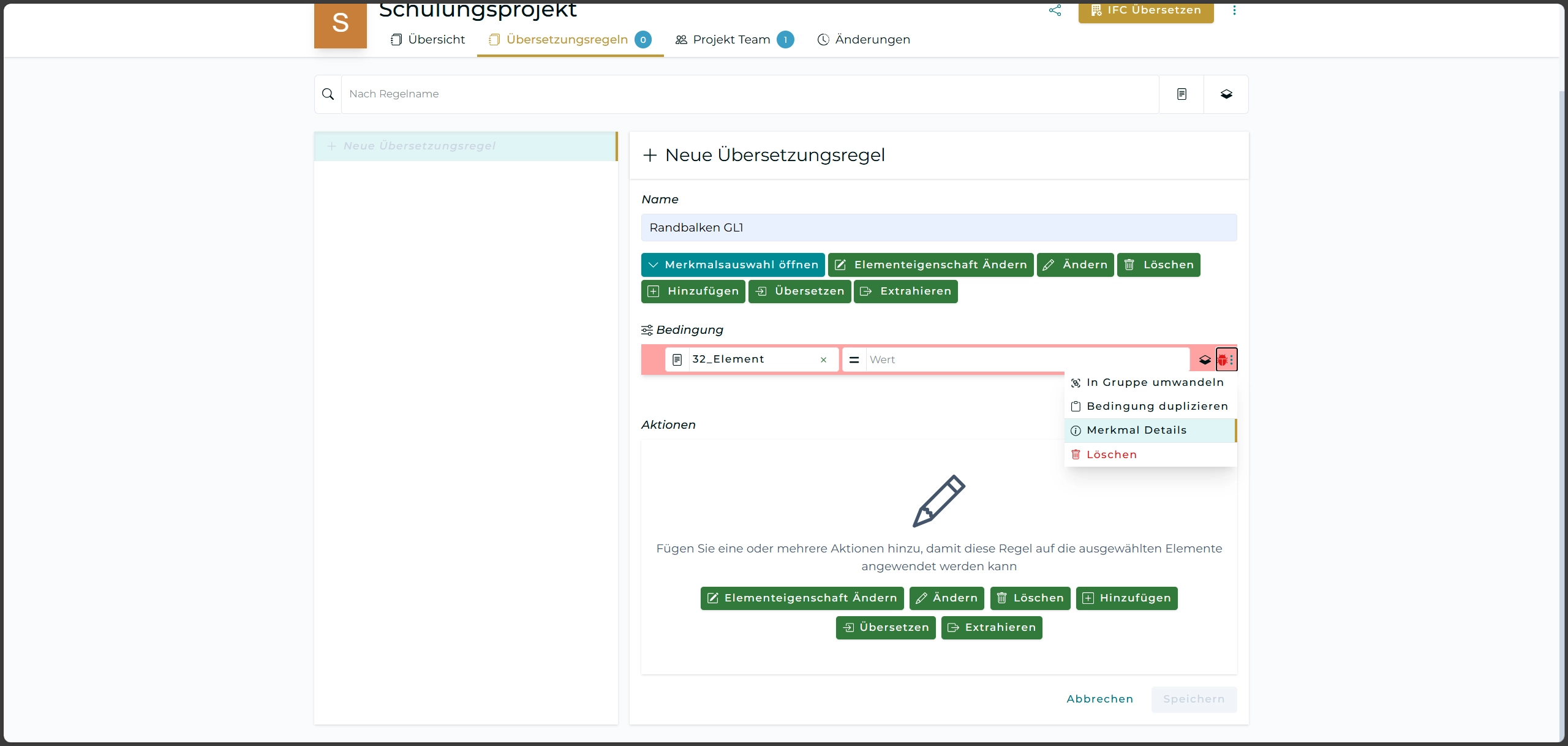Image resolution: width=1568 pixels, height=746 pixels.
Task: Click document icon before 32_Element
Action: pyautogui.click(x=677, y=360)
